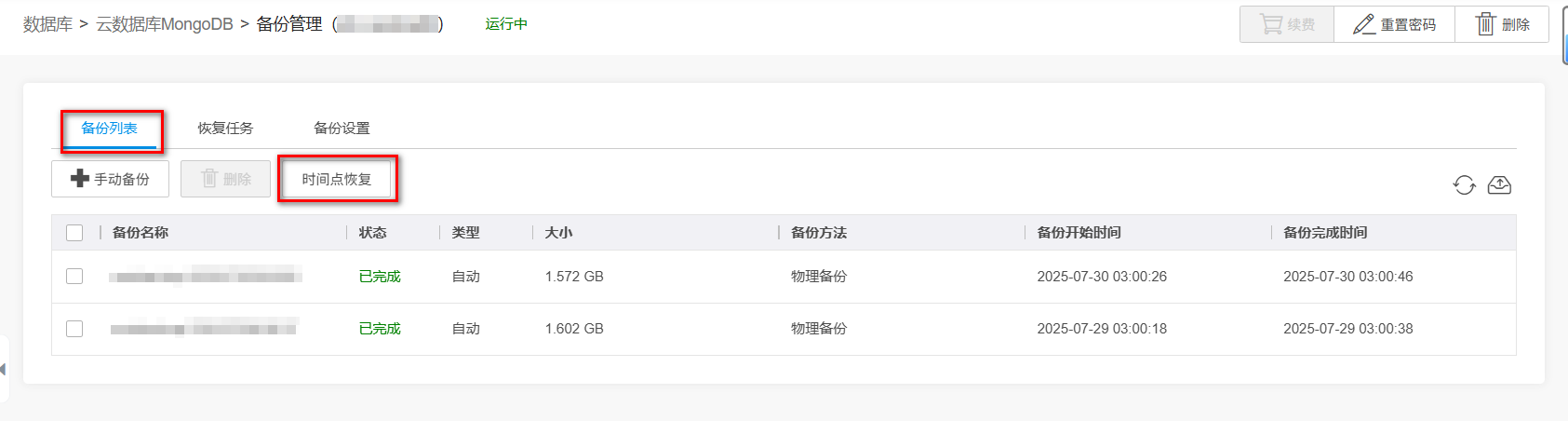Click the trash icon 删除 in top bar
This screenshot has height=421, width=1568.
[x=1503, y=24]
